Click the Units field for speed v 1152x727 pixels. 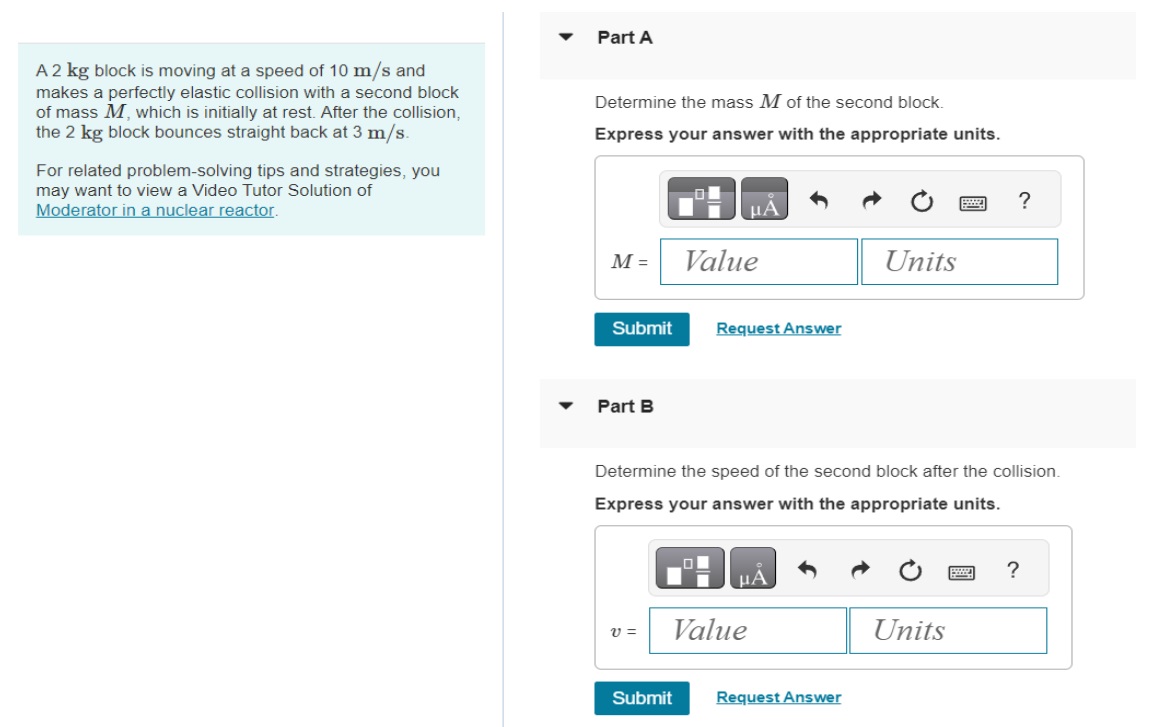pyautogui.click(x=947, y=631)
